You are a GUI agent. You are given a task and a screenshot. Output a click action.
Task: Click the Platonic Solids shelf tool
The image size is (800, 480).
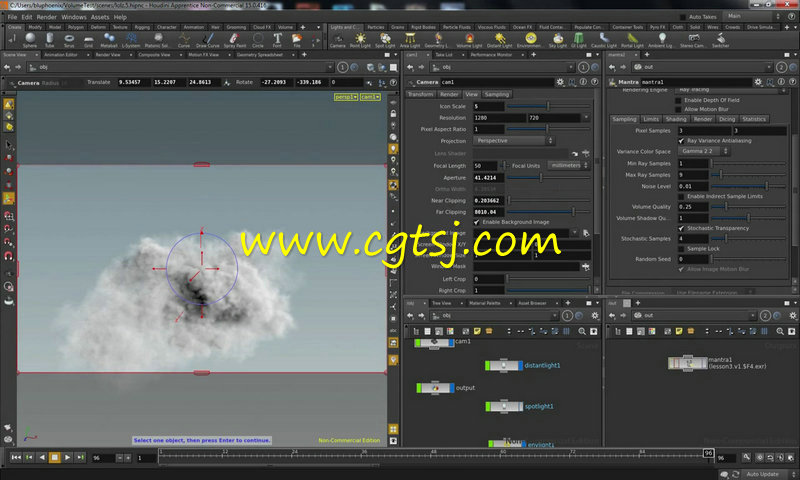(157, 40)
